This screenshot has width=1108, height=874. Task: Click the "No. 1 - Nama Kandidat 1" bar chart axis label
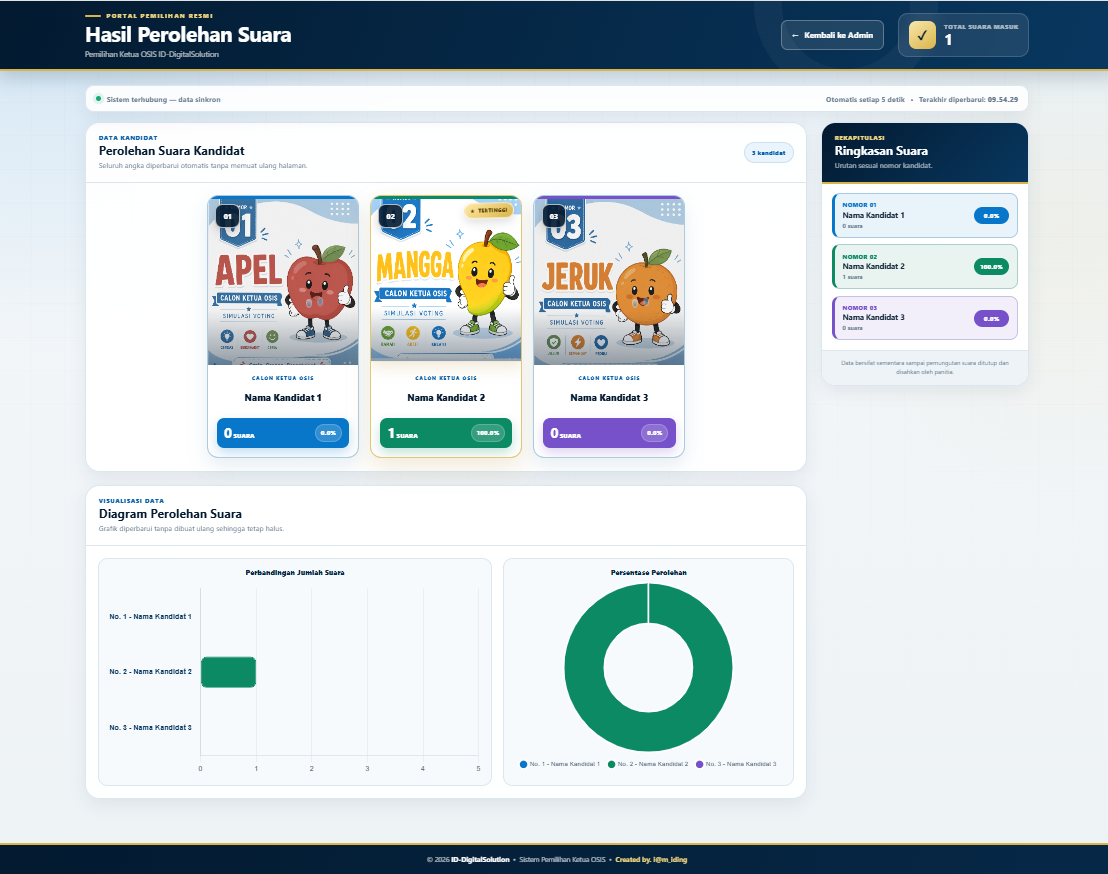[151, 617]
